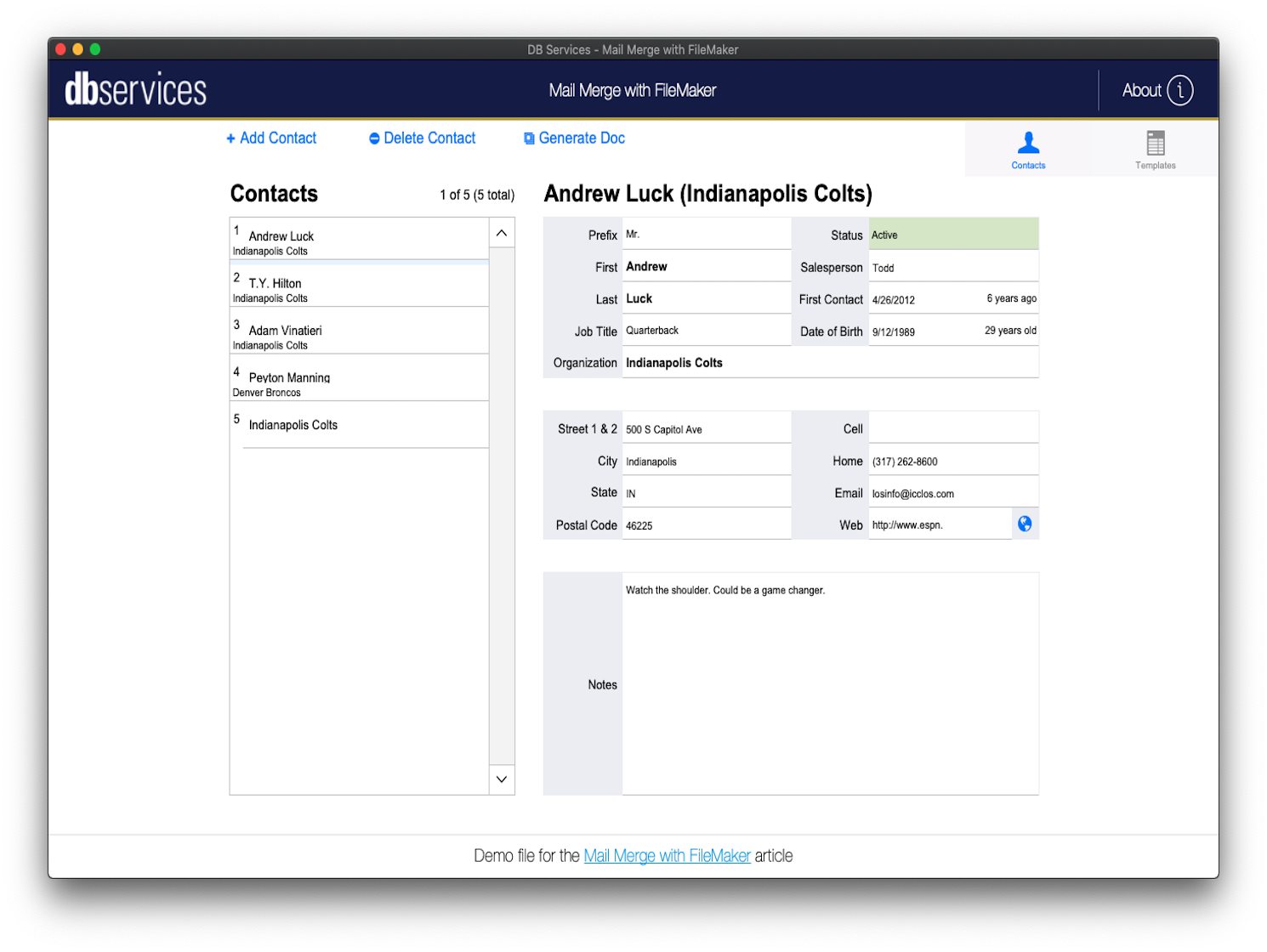Click the '1 of 5 (5 total)' record count

click(x=477, y=195)
